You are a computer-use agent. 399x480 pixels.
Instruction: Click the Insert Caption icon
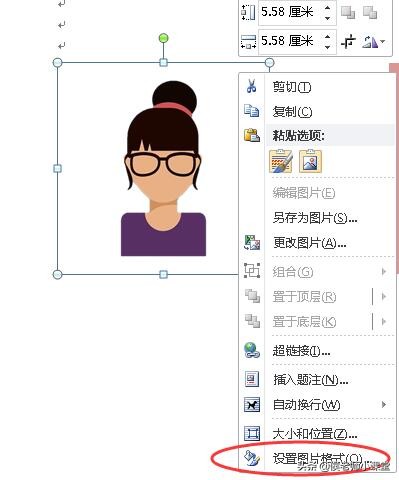click(252, 379)
